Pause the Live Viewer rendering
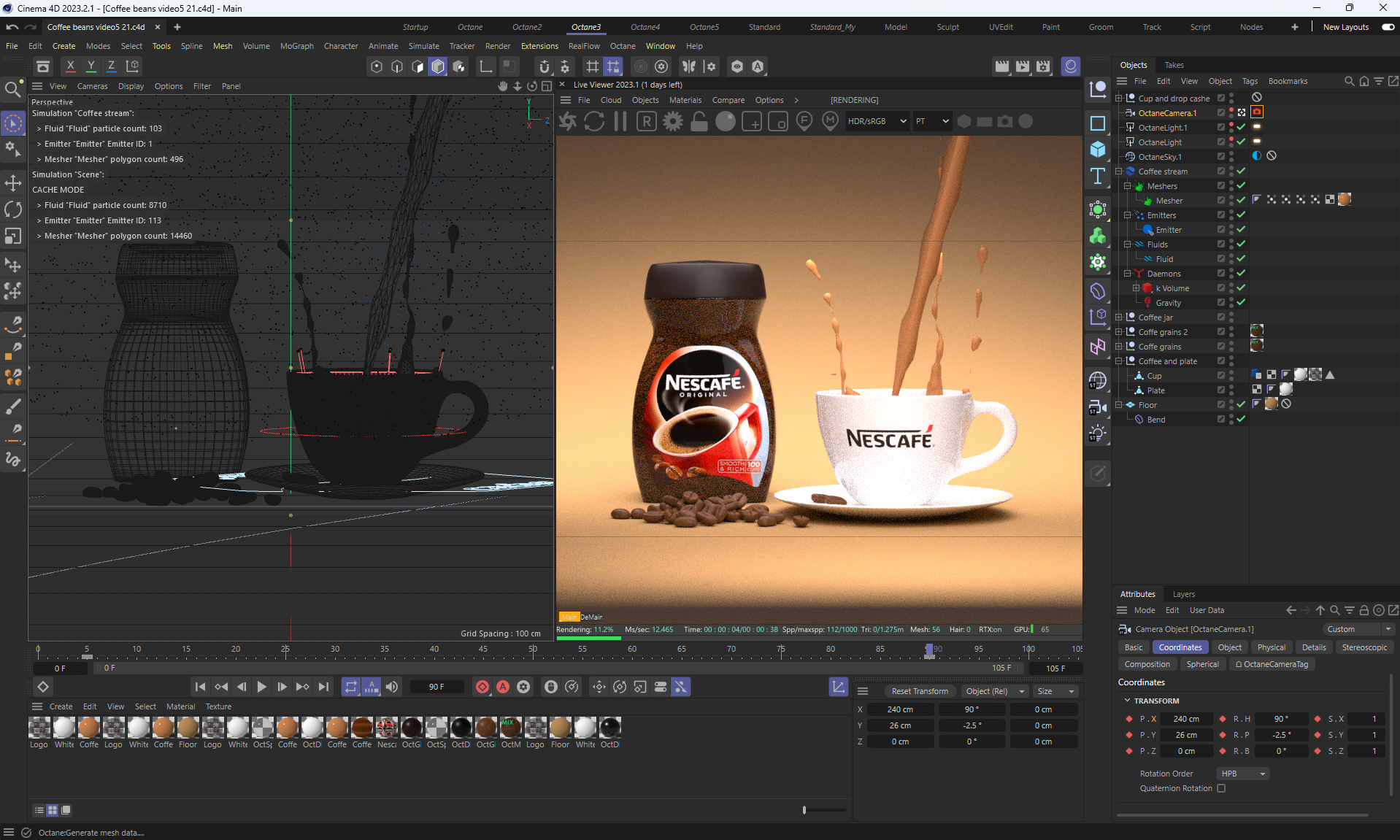 click(620, 122)
